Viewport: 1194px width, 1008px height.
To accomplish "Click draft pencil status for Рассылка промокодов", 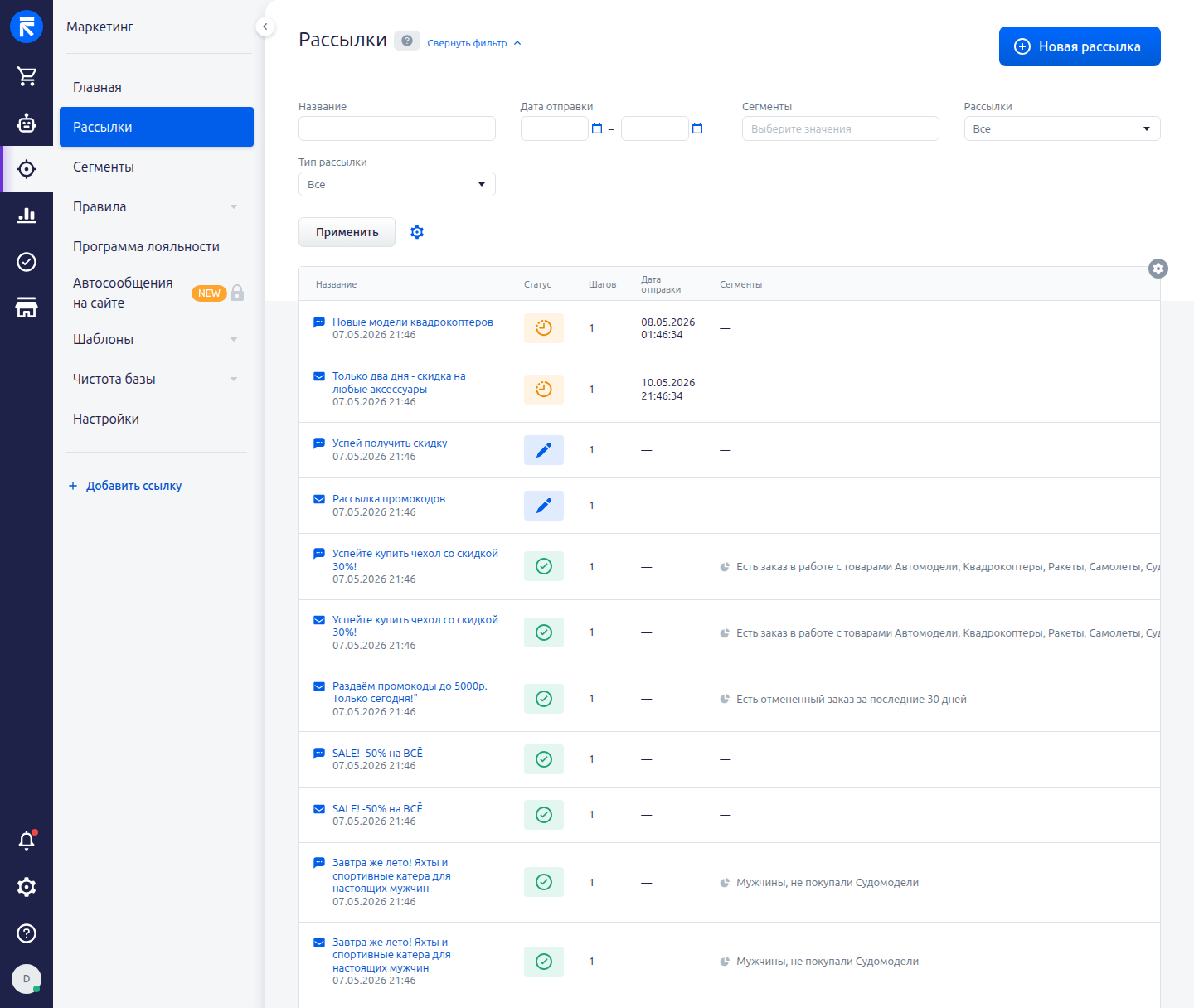I will click(x=544, y=506).
